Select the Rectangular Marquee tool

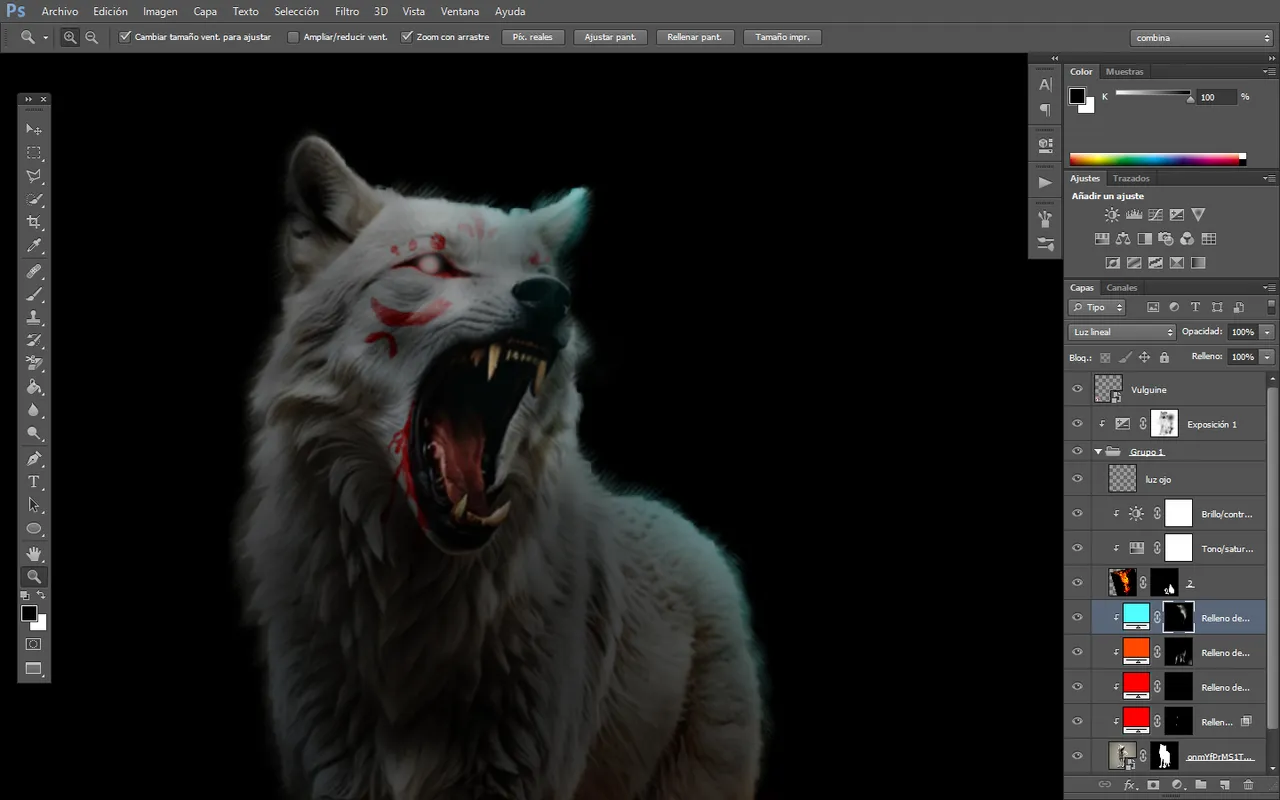(34, 153)
